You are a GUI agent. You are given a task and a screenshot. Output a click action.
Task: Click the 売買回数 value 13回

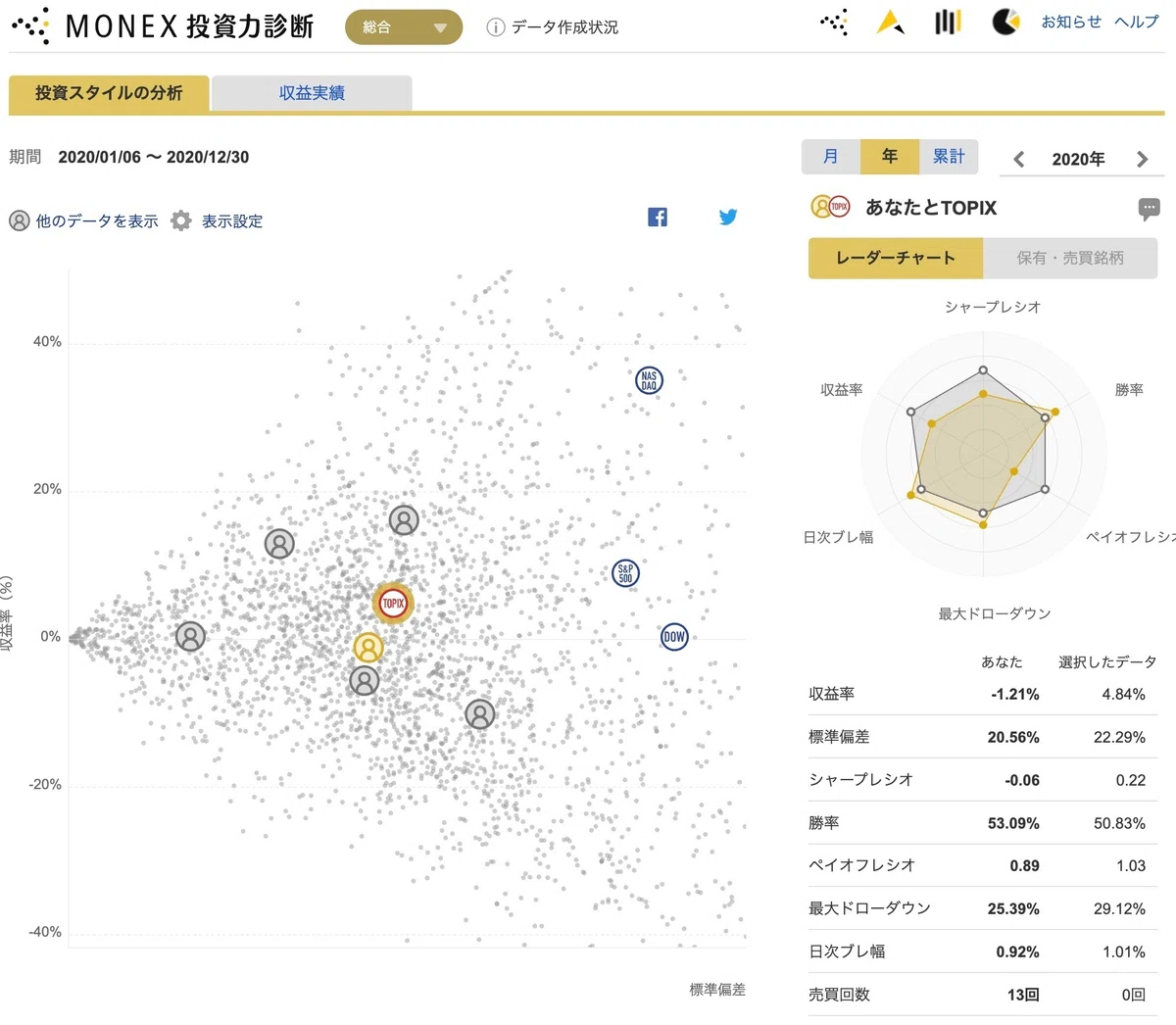coord(1023,995)
